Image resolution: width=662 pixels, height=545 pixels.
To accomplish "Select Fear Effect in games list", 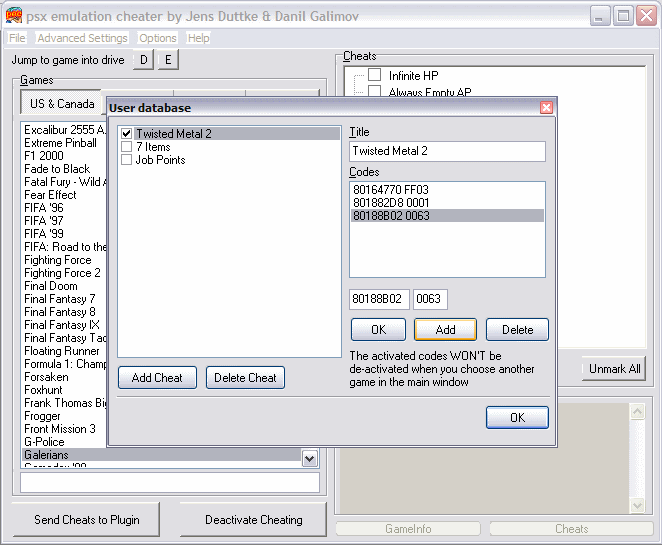I will pos(50,195).
